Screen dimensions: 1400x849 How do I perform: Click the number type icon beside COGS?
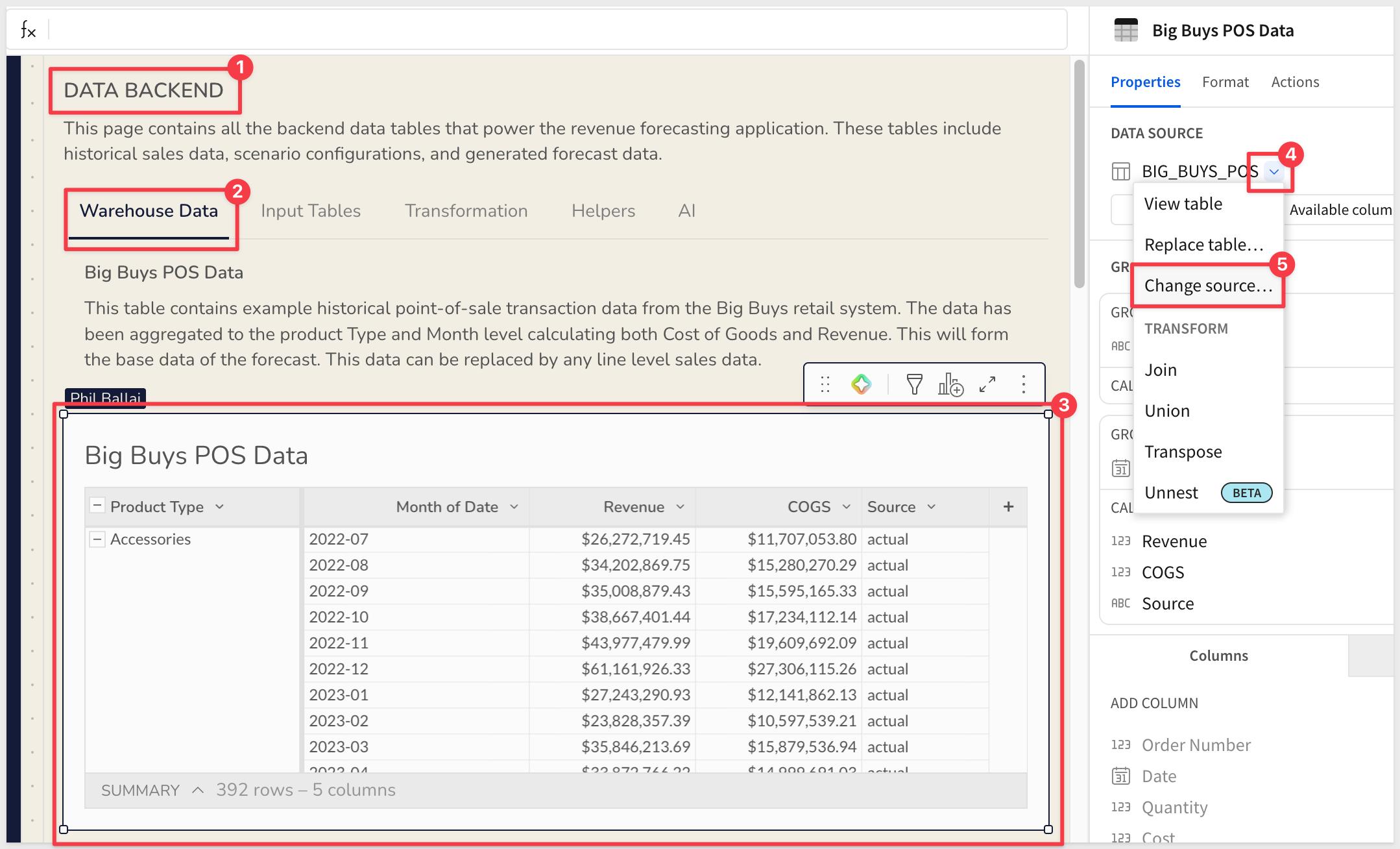(1121, 572)
